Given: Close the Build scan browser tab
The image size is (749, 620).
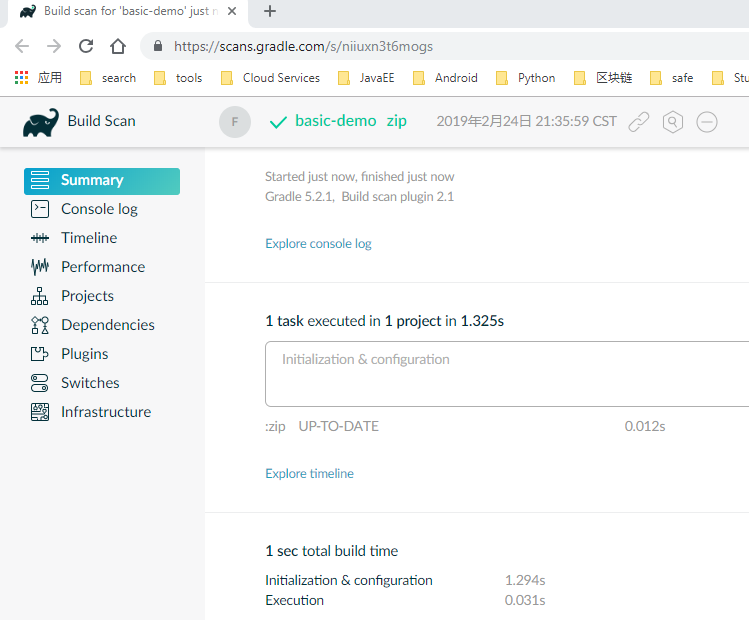Looking at the screenshot, I should pyautogui.click(x=232, y=11).
